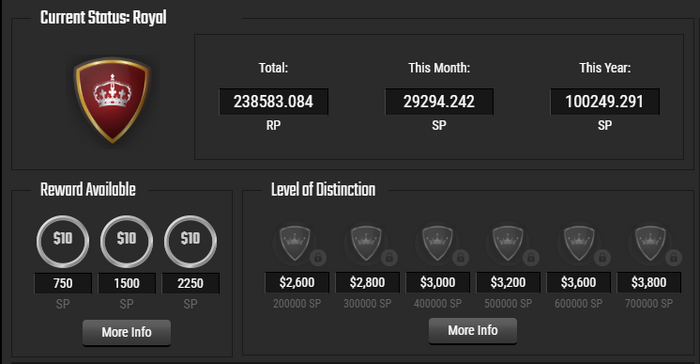The image size is (700, 364).
Task: Click the 750 SP reward value box
Action: [62, 283]
